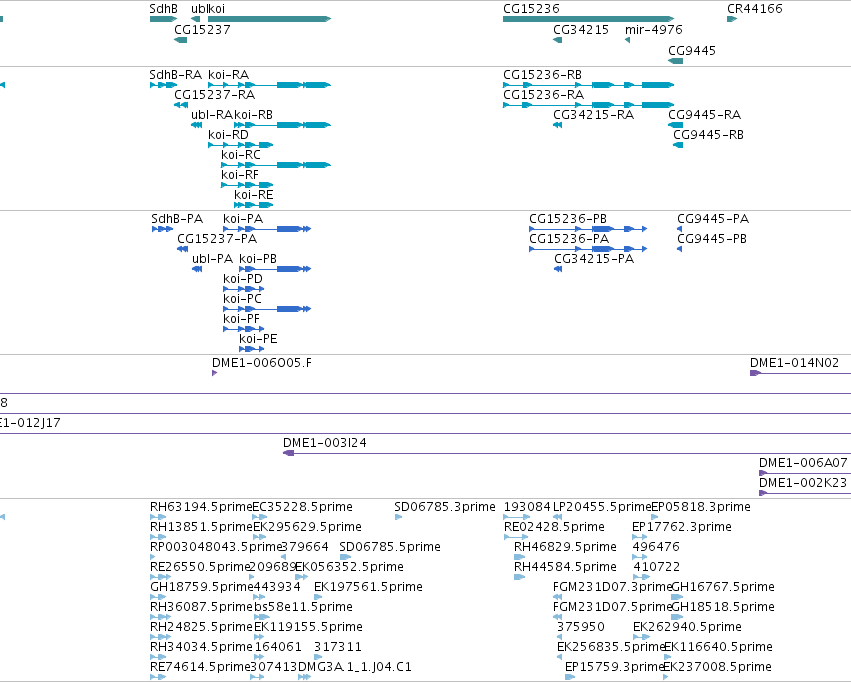Select the koi-RE transcript label

click(253, 195)
